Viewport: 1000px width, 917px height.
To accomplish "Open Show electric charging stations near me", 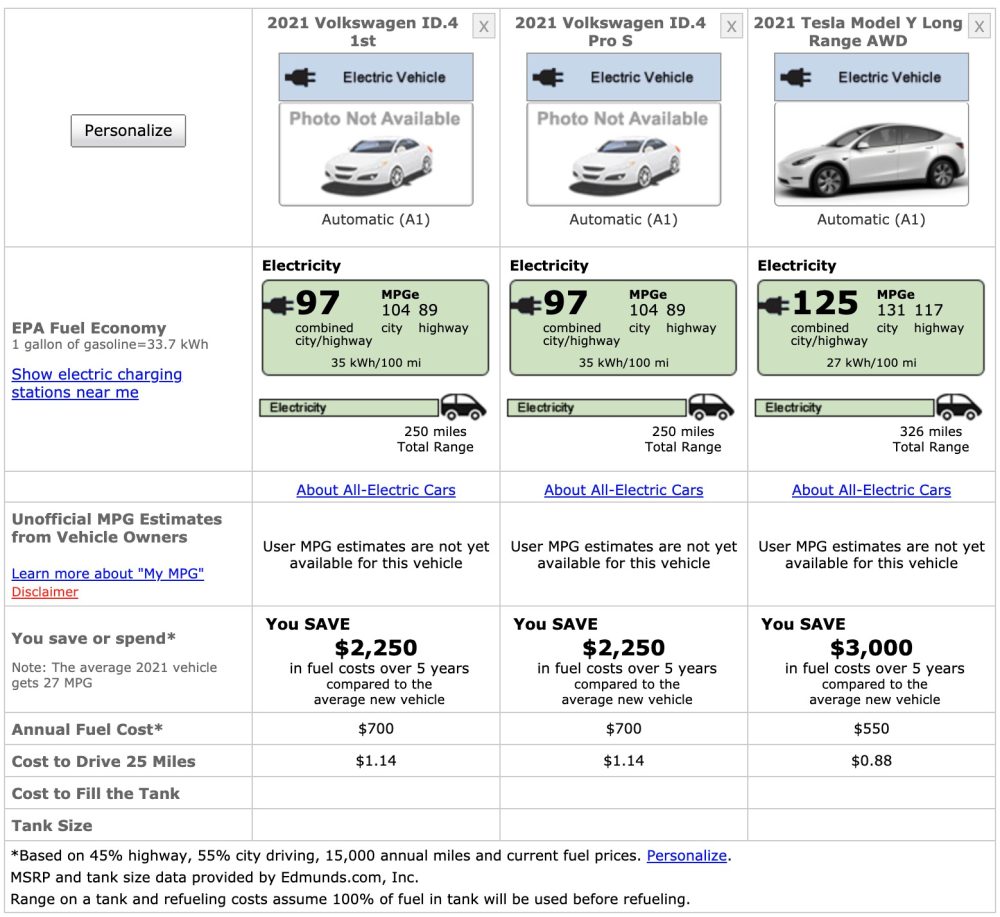I will click(x=96, y=383).
